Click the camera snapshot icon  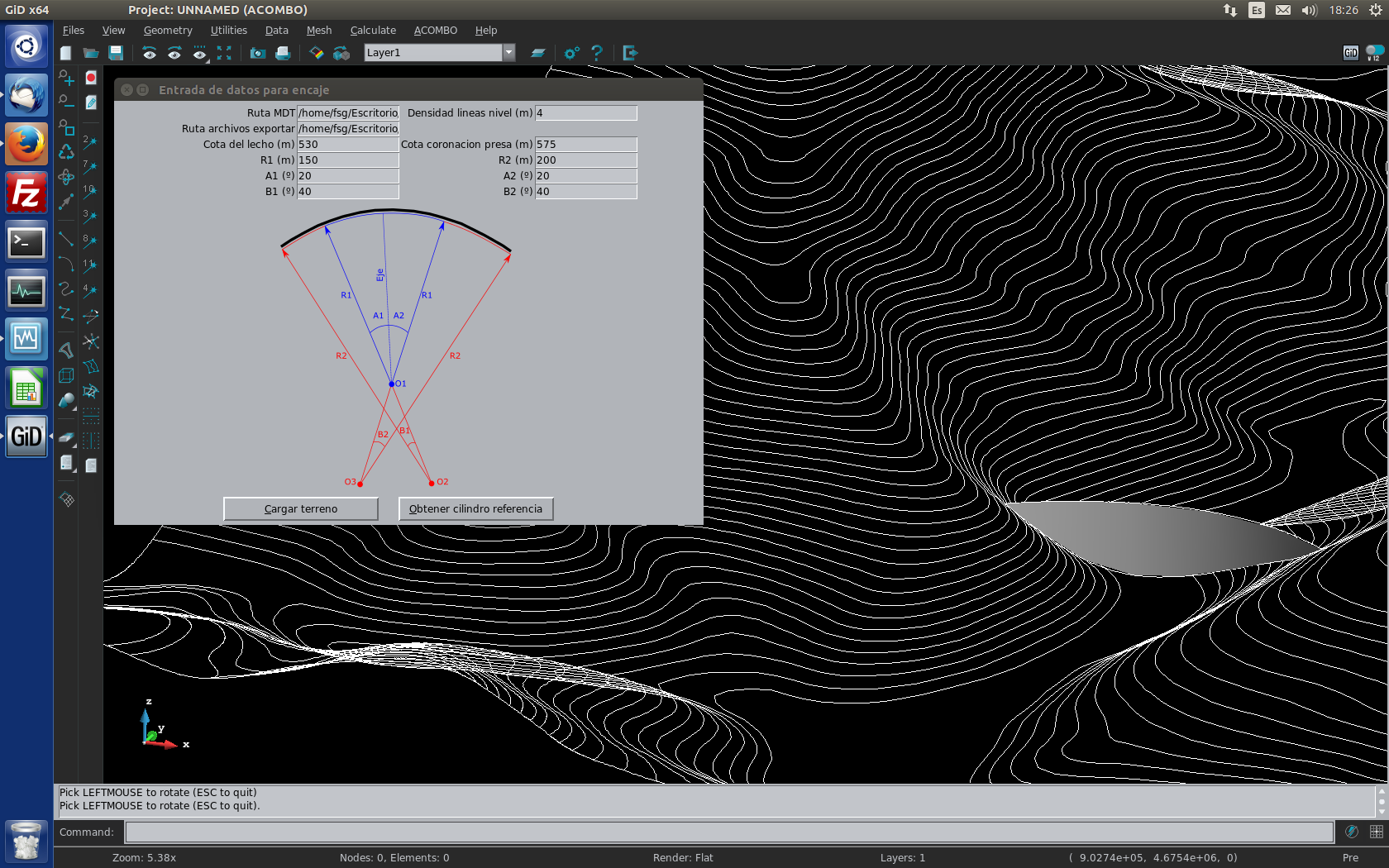click(258, 53)
